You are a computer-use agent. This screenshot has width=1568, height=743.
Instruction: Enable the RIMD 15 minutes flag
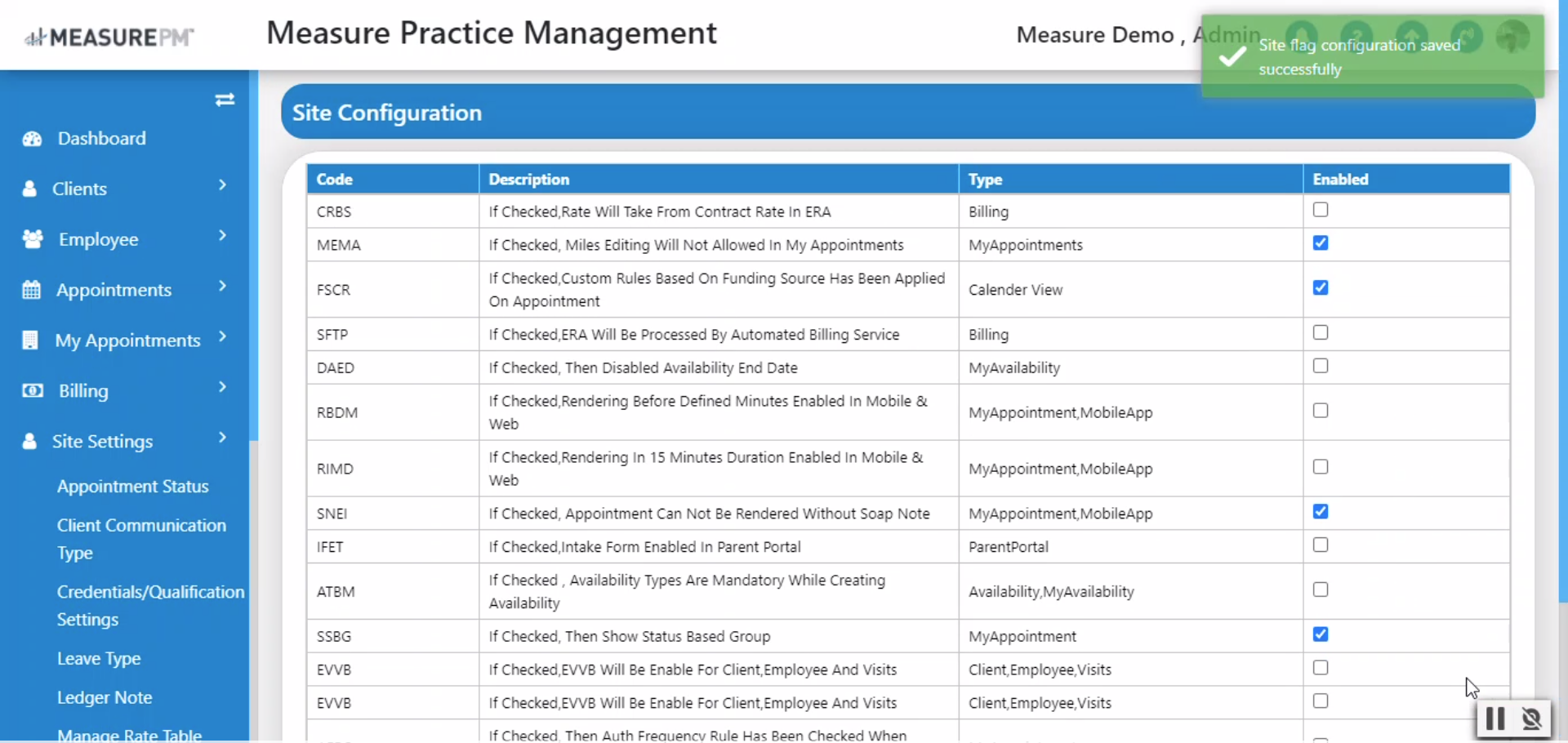point(1321,468)
